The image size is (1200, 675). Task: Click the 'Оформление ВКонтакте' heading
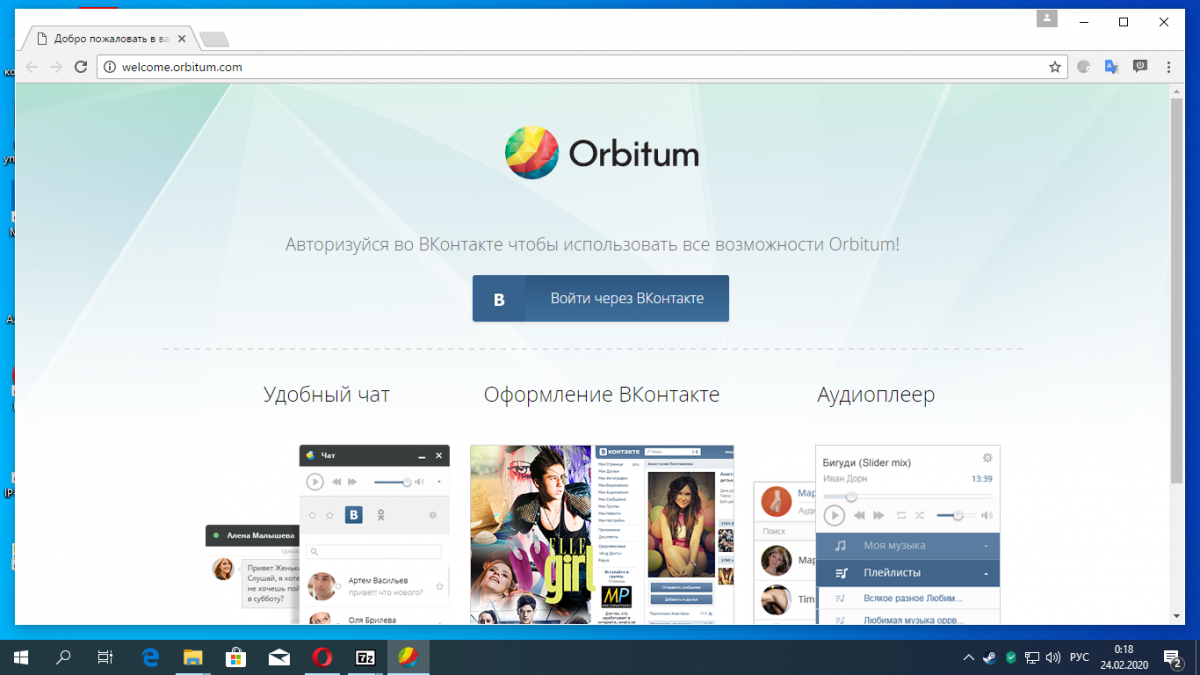coord(601,395)
